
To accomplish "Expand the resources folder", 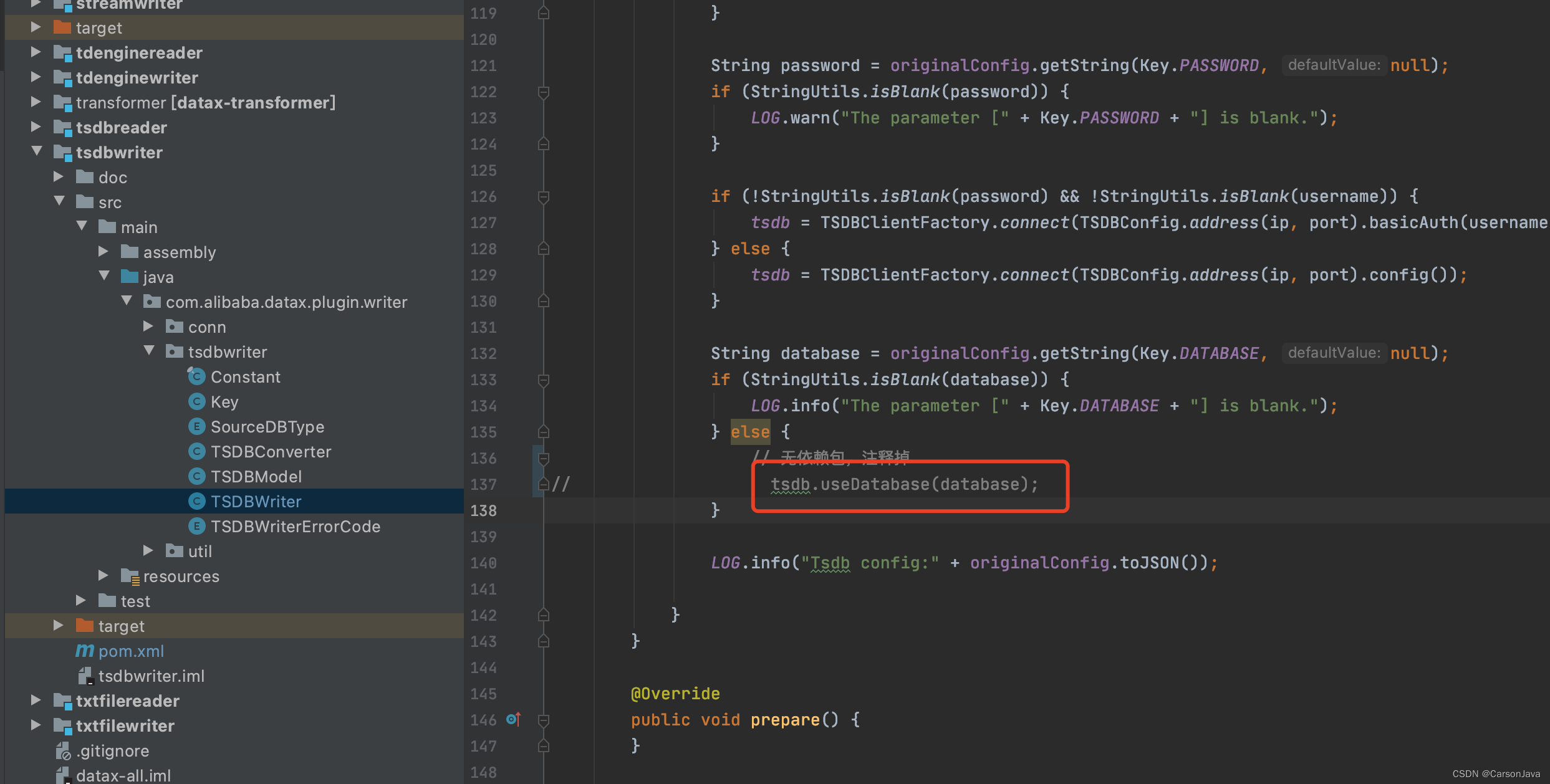I will pos(103,576).
